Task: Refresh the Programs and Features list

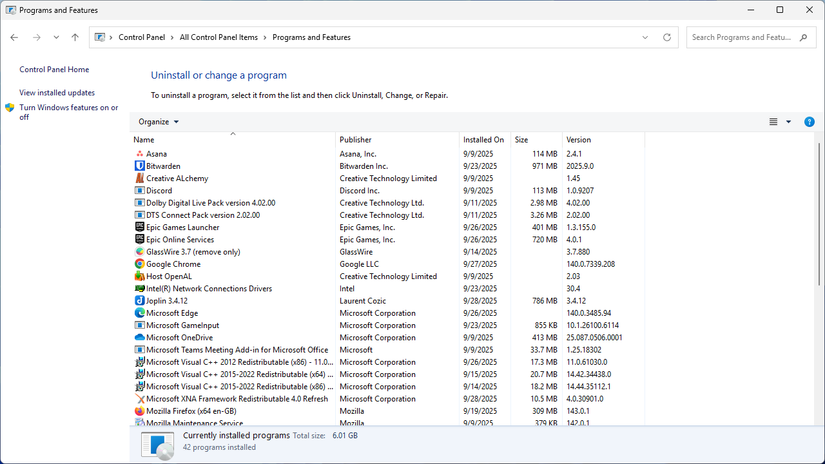Action: click(x=667, y=37)
